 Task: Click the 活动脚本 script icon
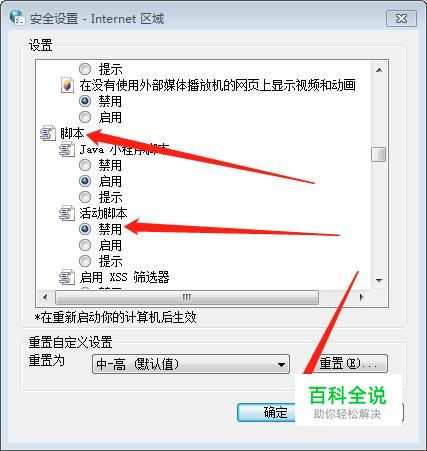(x=67, y=213)
